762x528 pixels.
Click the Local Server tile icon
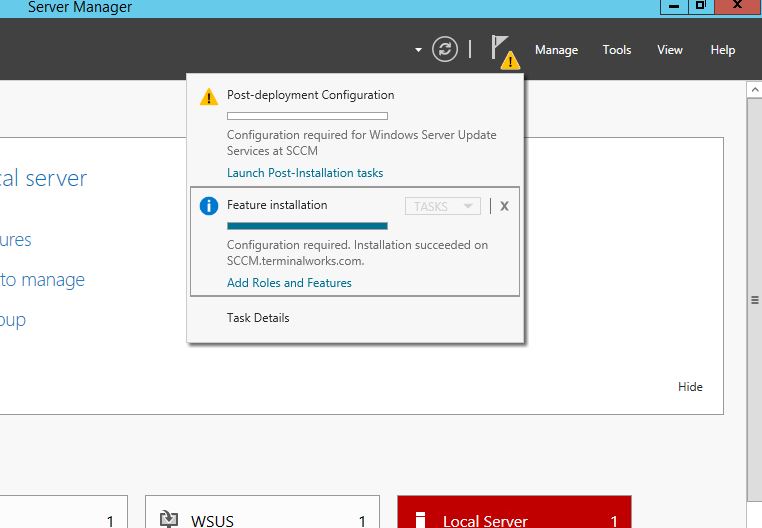pyautogui.click(x=421, y=519)
